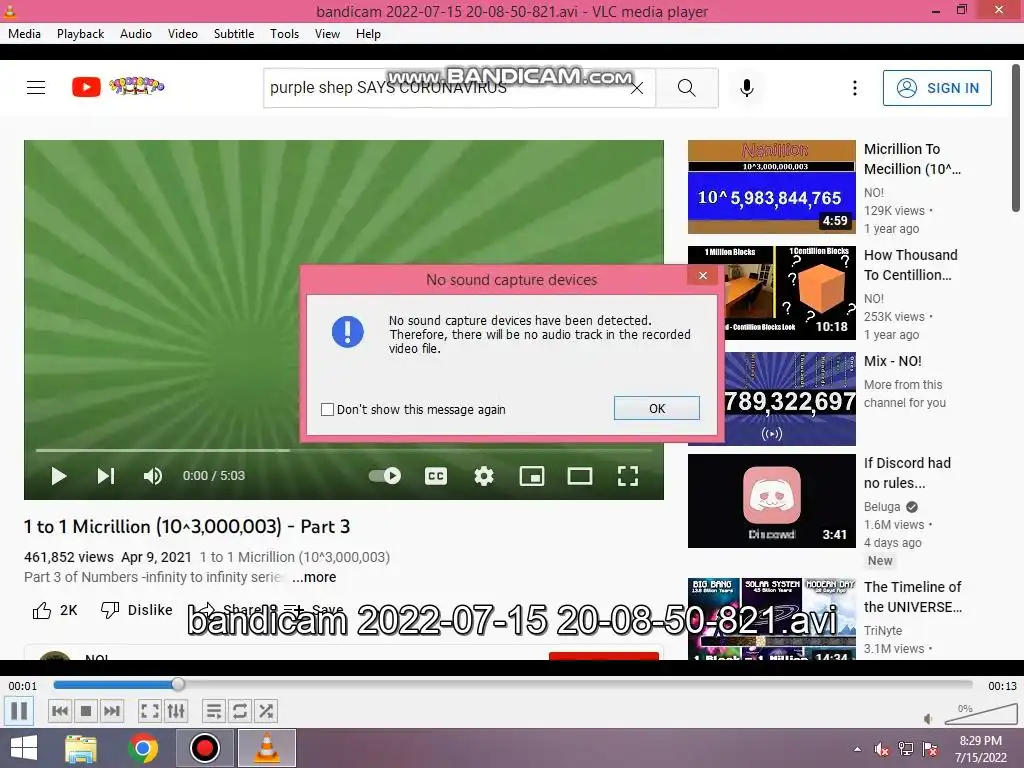Click the magnifier search button
Viewport: 1024px width, 768px height.
pyautogui.click(x=686, y=88)
